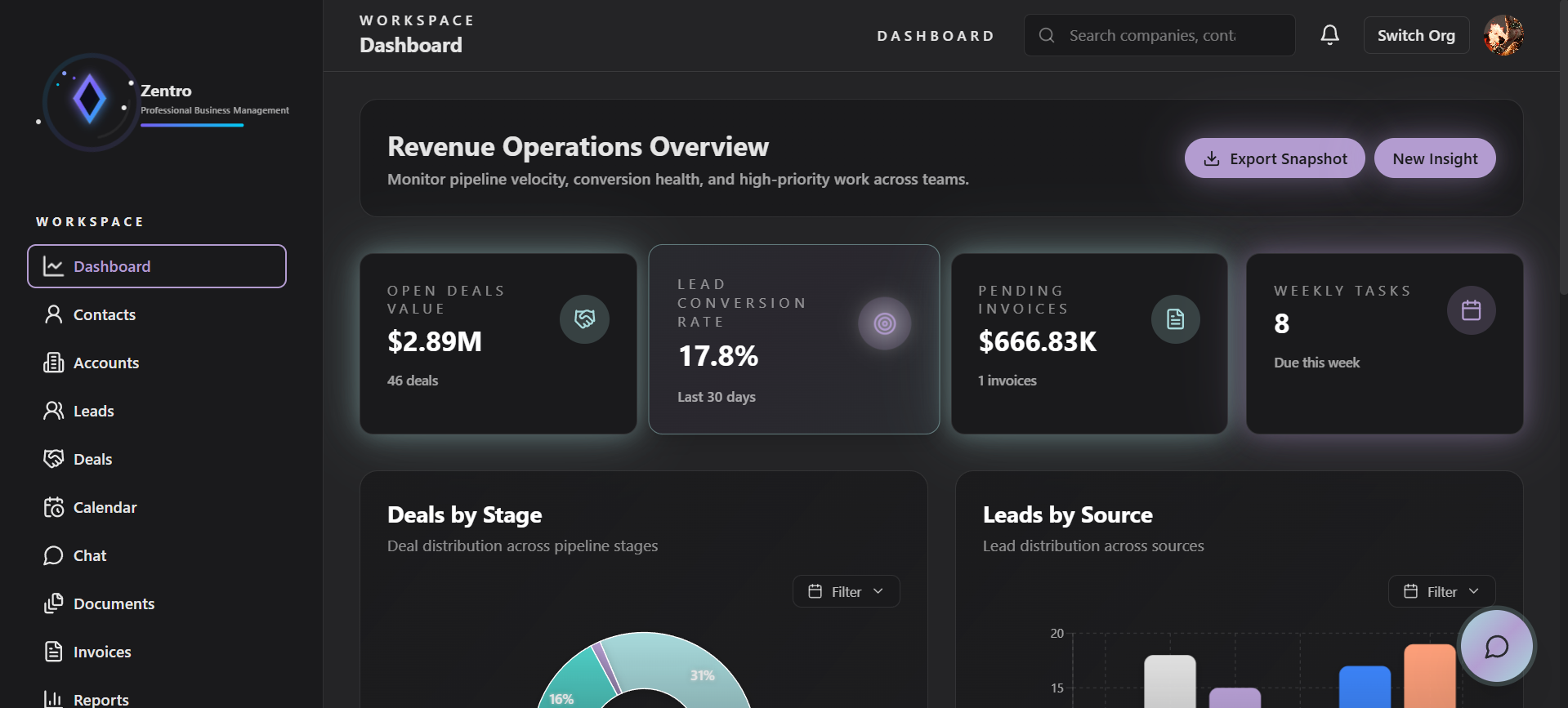This screenshot has width=1568, height=708.
Task: Click the blue bar in Leads by Source chart
Action: pos(1365,687)
